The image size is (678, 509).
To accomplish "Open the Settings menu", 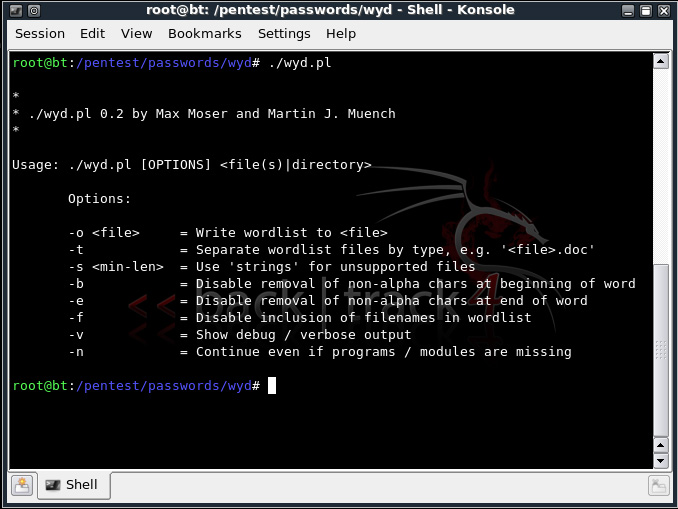I will 284,34.
